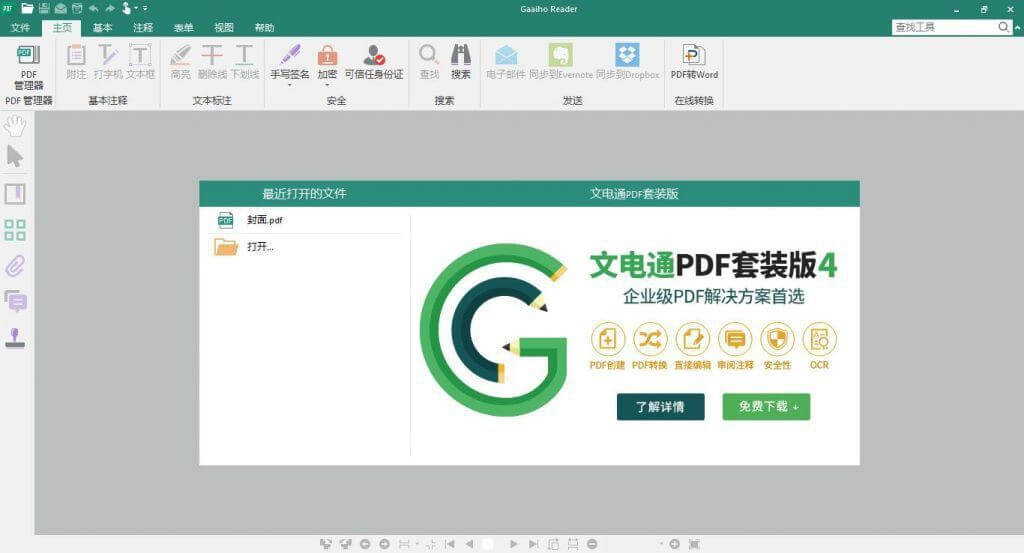This screenshot has width=1024, height=553.
Task: Expand the 加密 encryption dropdown arrow
Action: [x=327, y=85]
